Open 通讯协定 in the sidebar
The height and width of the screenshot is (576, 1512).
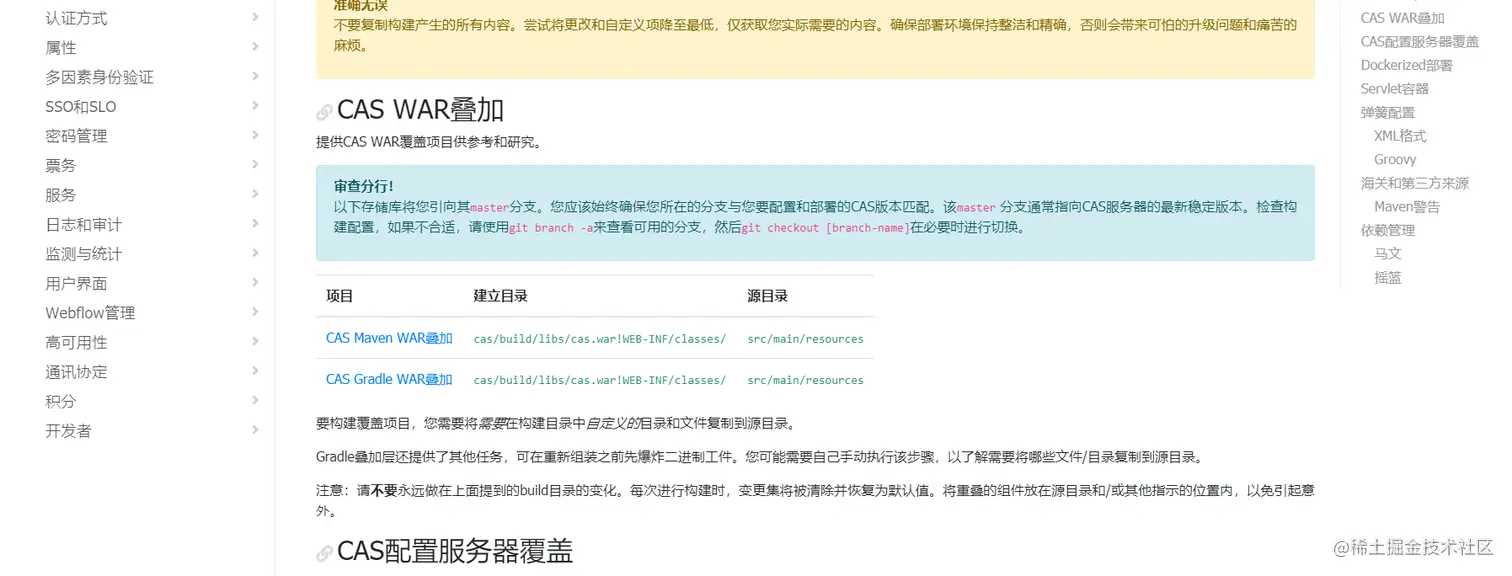click(76, 372)
